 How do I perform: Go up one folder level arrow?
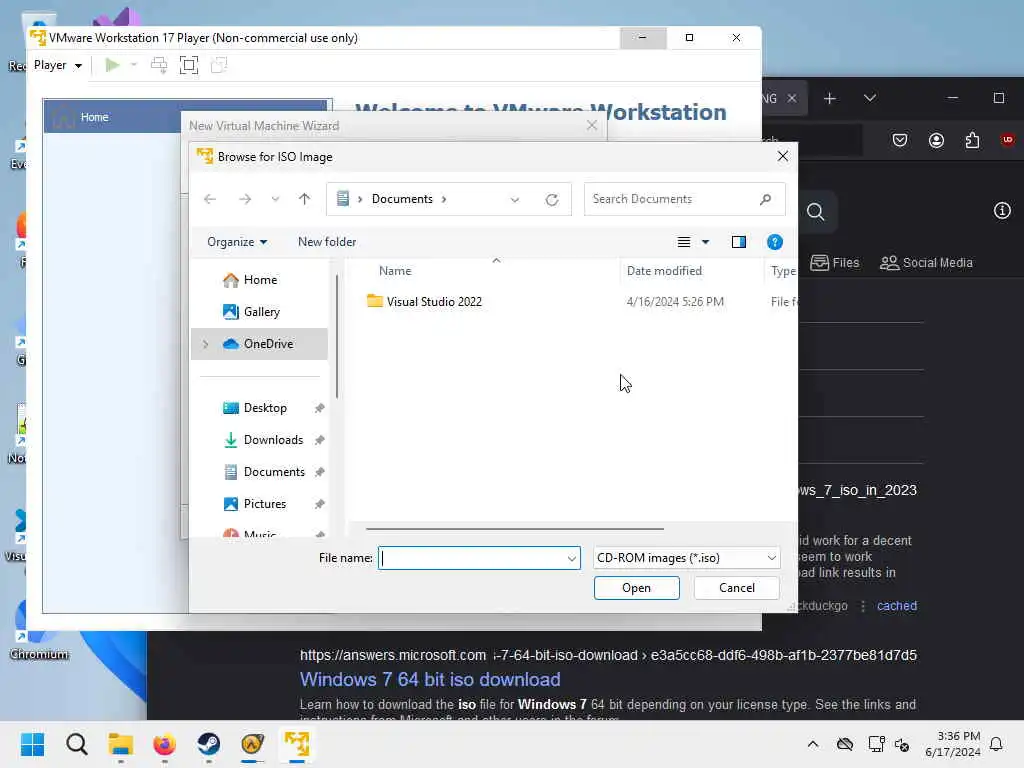(x=304, y=199)
